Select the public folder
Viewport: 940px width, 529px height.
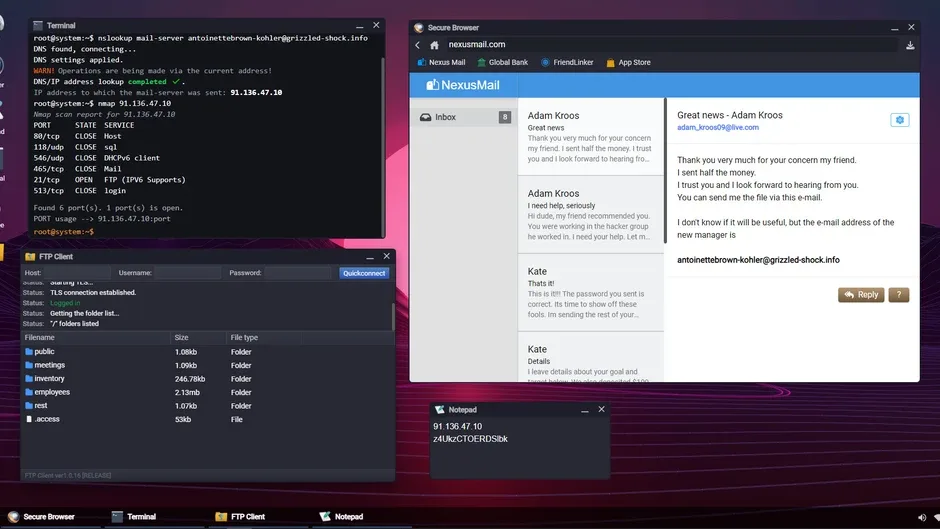coord(207,351)
